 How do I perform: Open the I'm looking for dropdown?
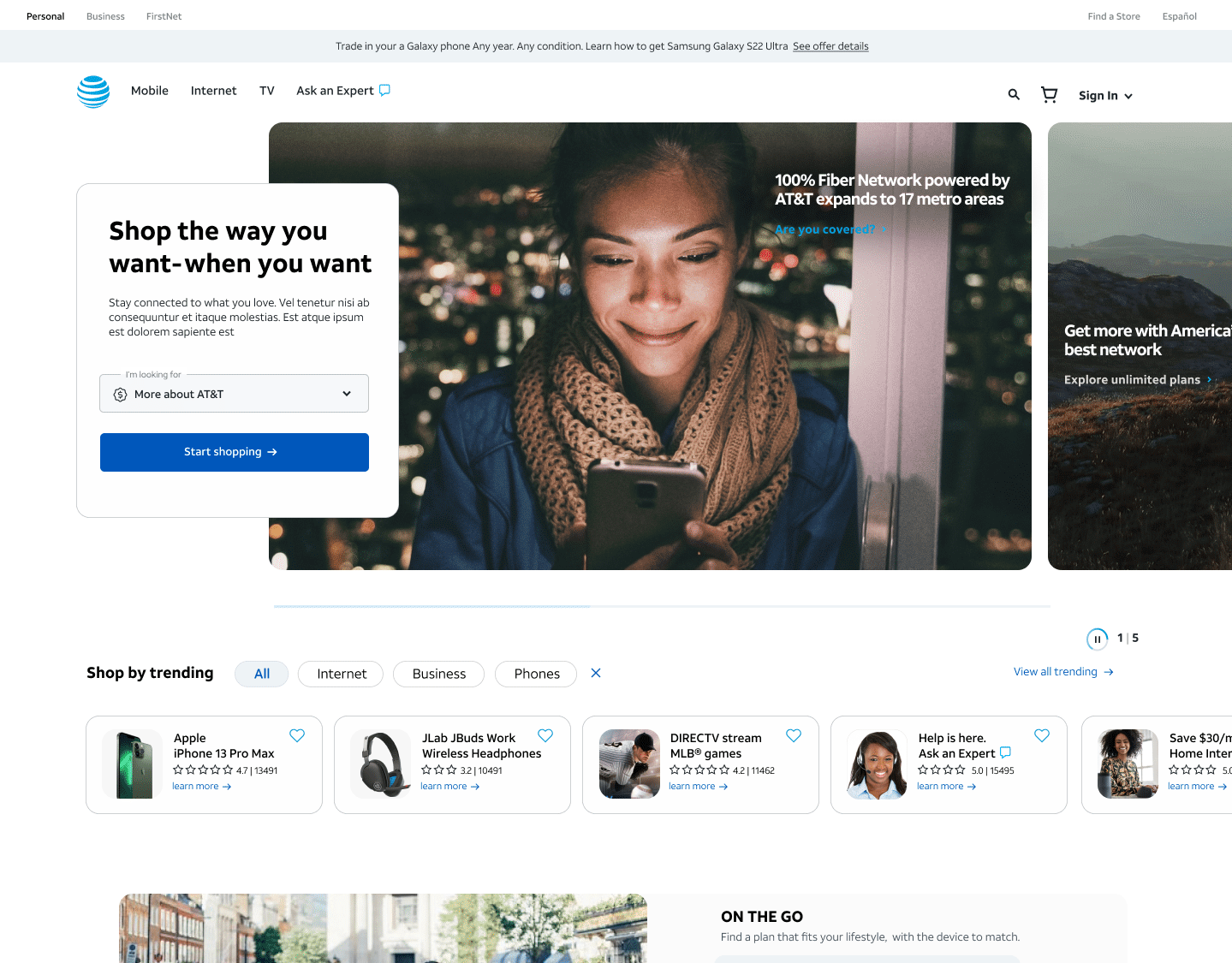pos(234,394)
